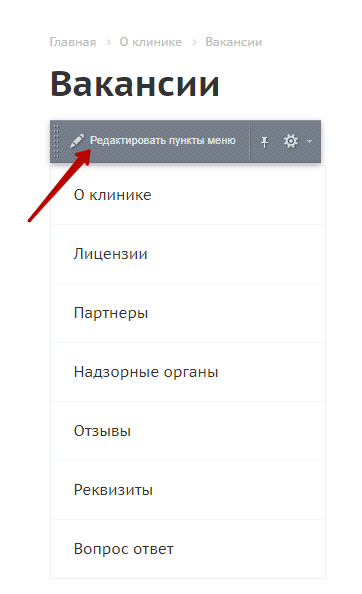
Task: Open the gear settings icon
Action: [291, 141]
